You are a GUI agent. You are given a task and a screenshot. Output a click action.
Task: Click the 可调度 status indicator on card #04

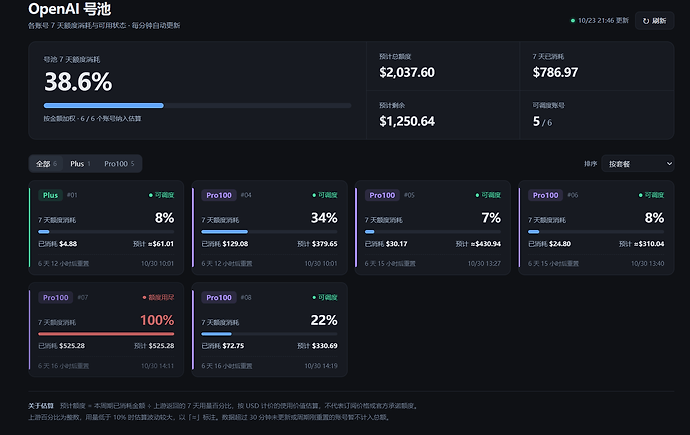[x=325, y=195]
